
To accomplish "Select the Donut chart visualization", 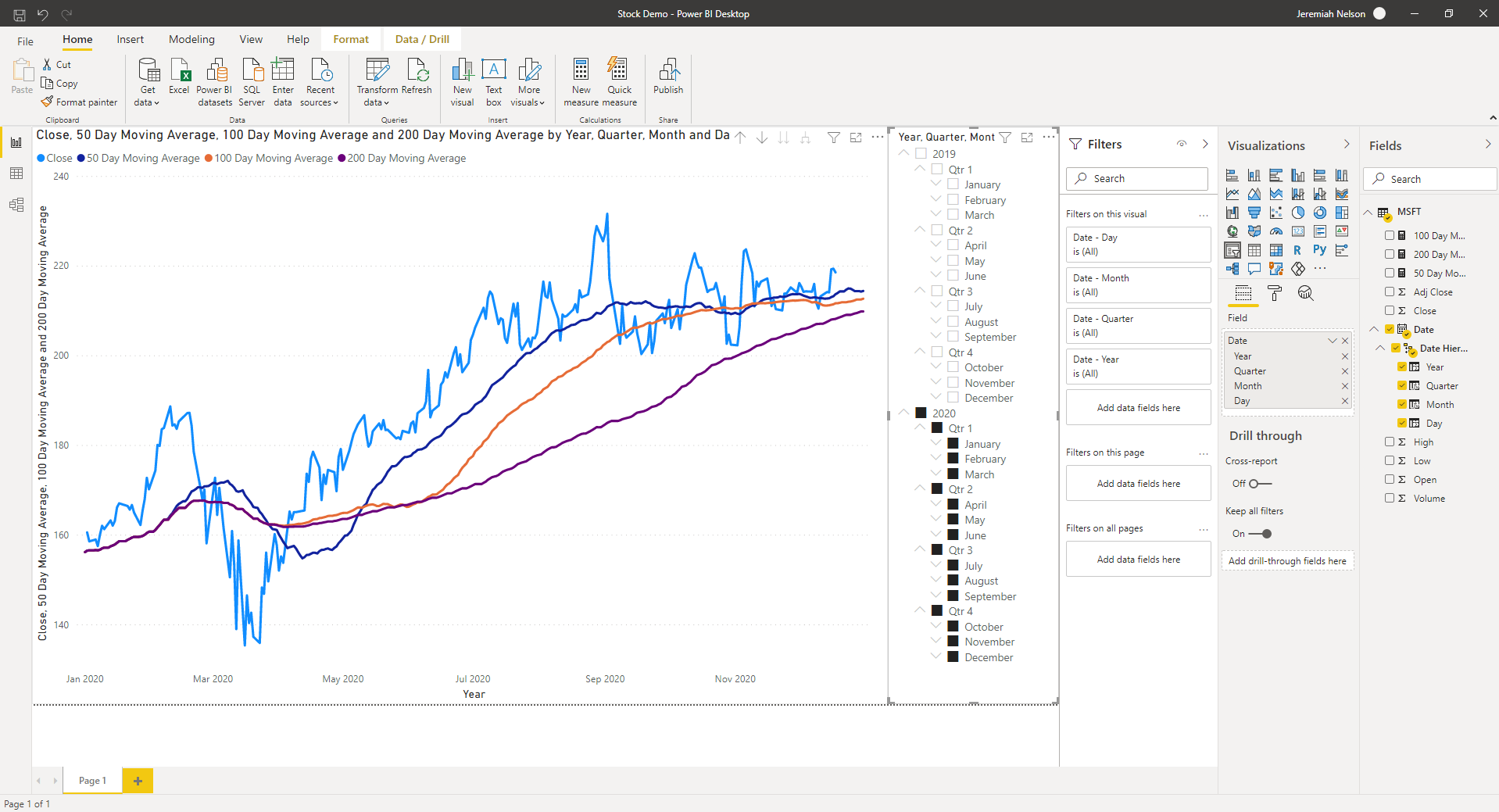I will 1320,213.
